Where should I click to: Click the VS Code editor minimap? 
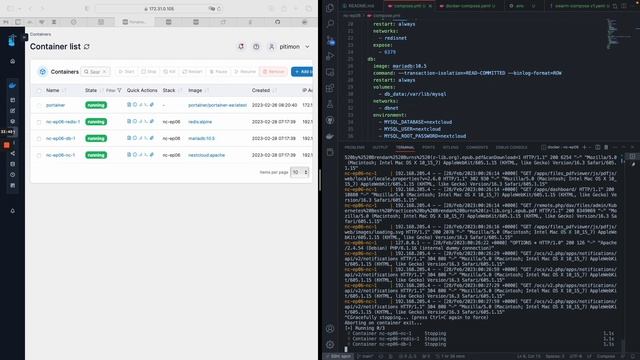tap(619, 35)
